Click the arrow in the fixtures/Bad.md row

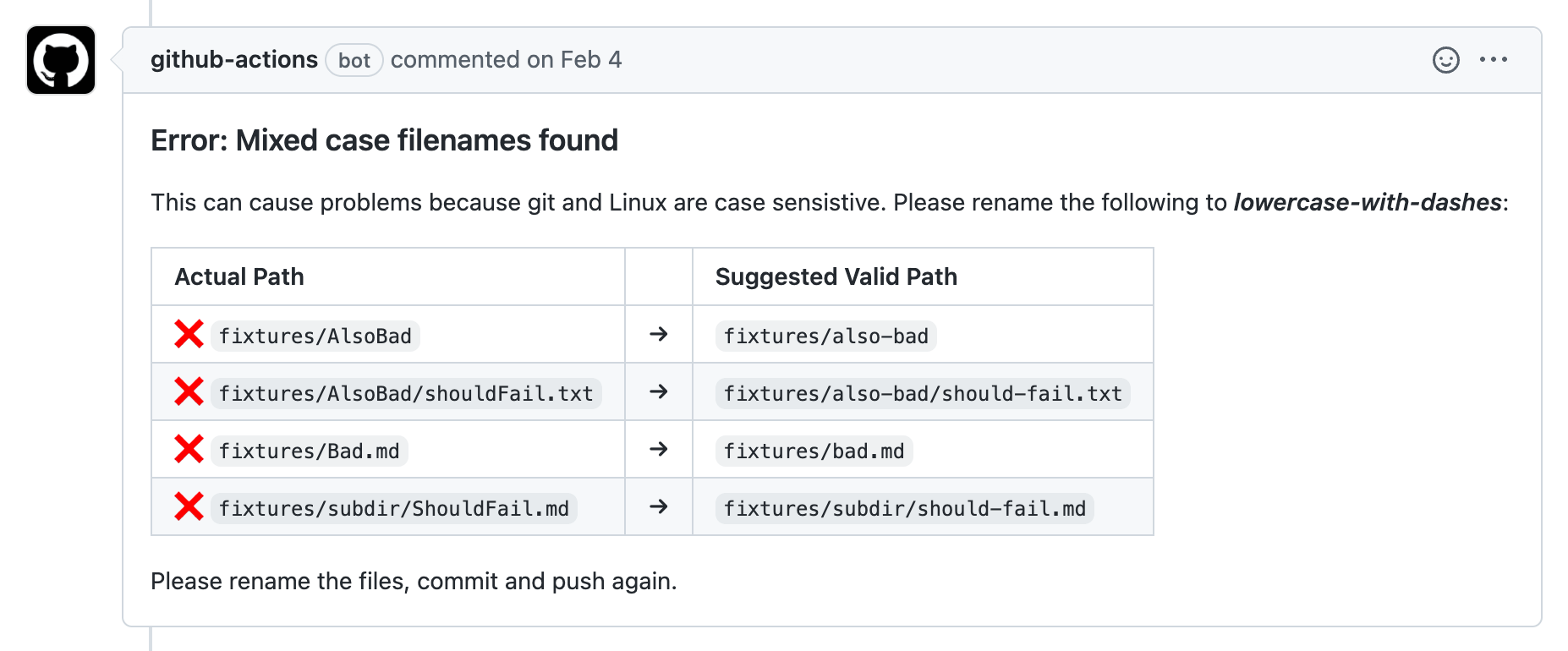click(x=659, y=450)
